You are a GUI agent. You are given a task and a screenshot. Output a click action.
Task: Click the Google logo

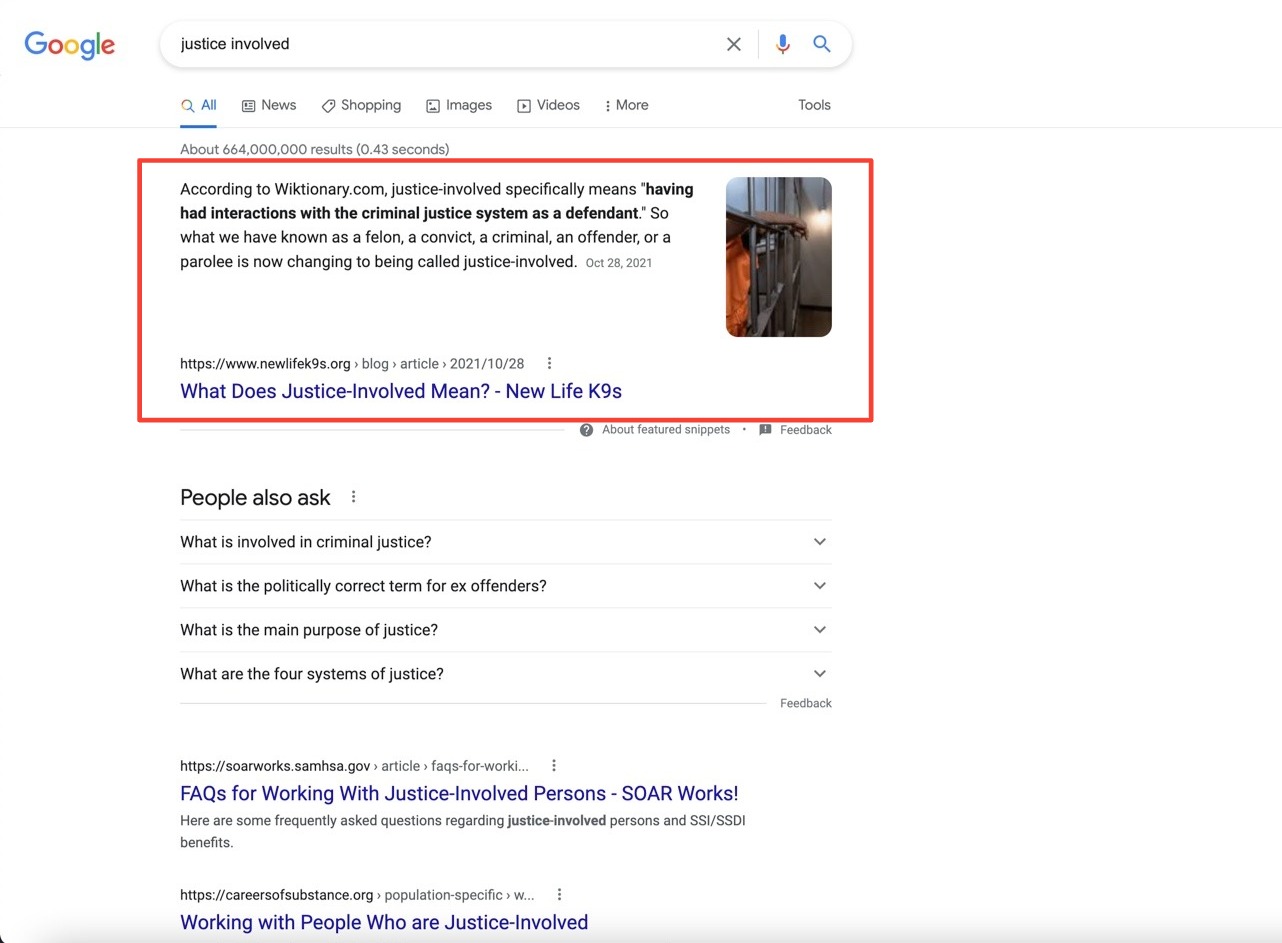(70, 45)
